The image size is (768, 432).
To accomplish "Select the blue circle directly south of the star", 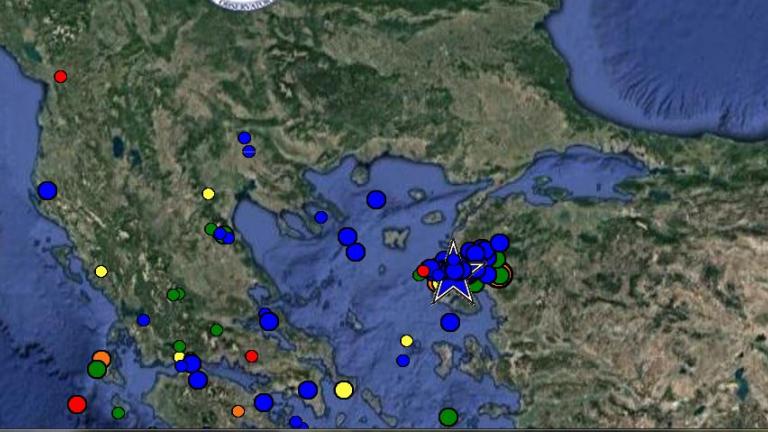I will 450,322.
